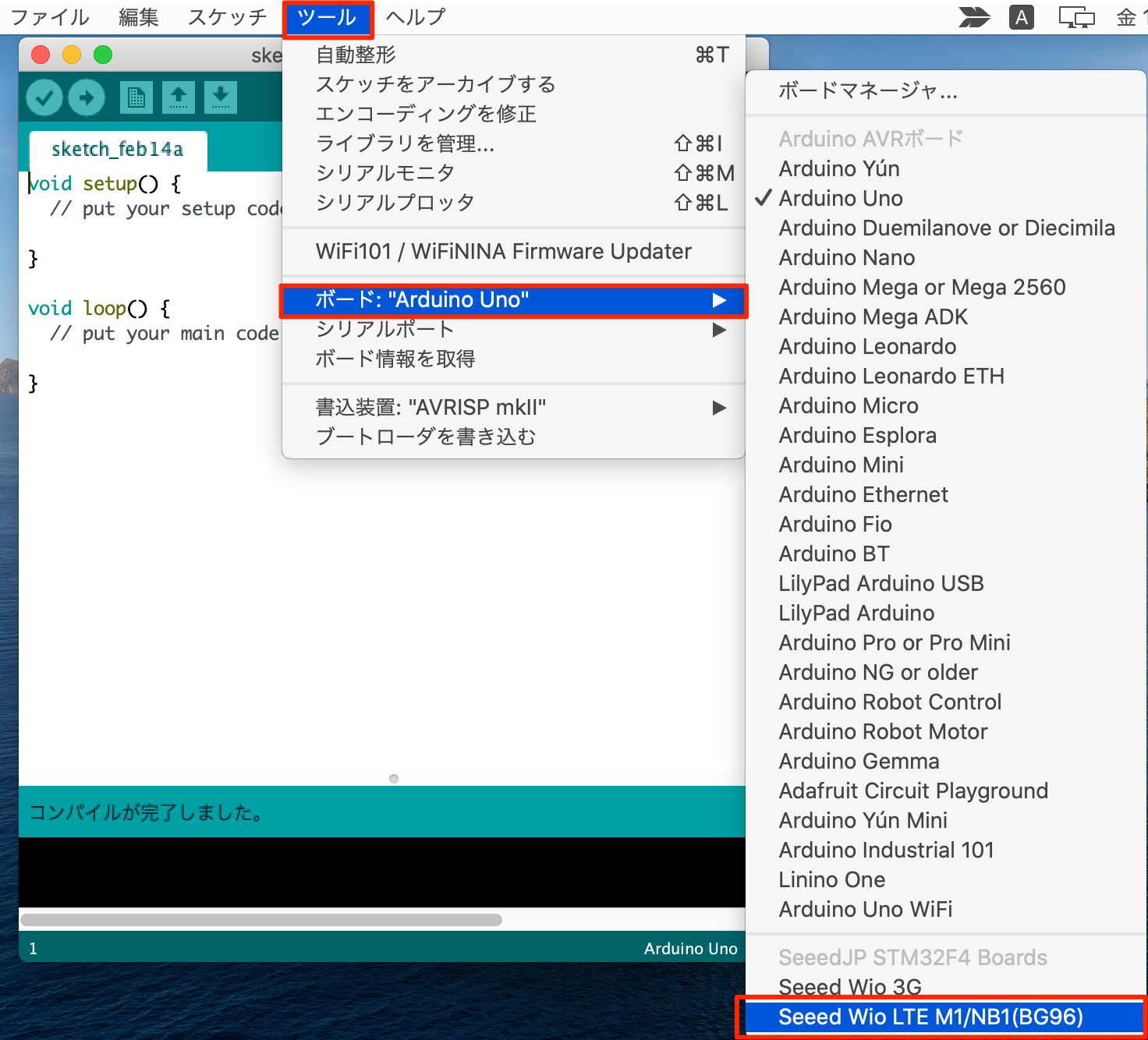Switch to the sketch_feb14a tab

[x=118, y=150]
